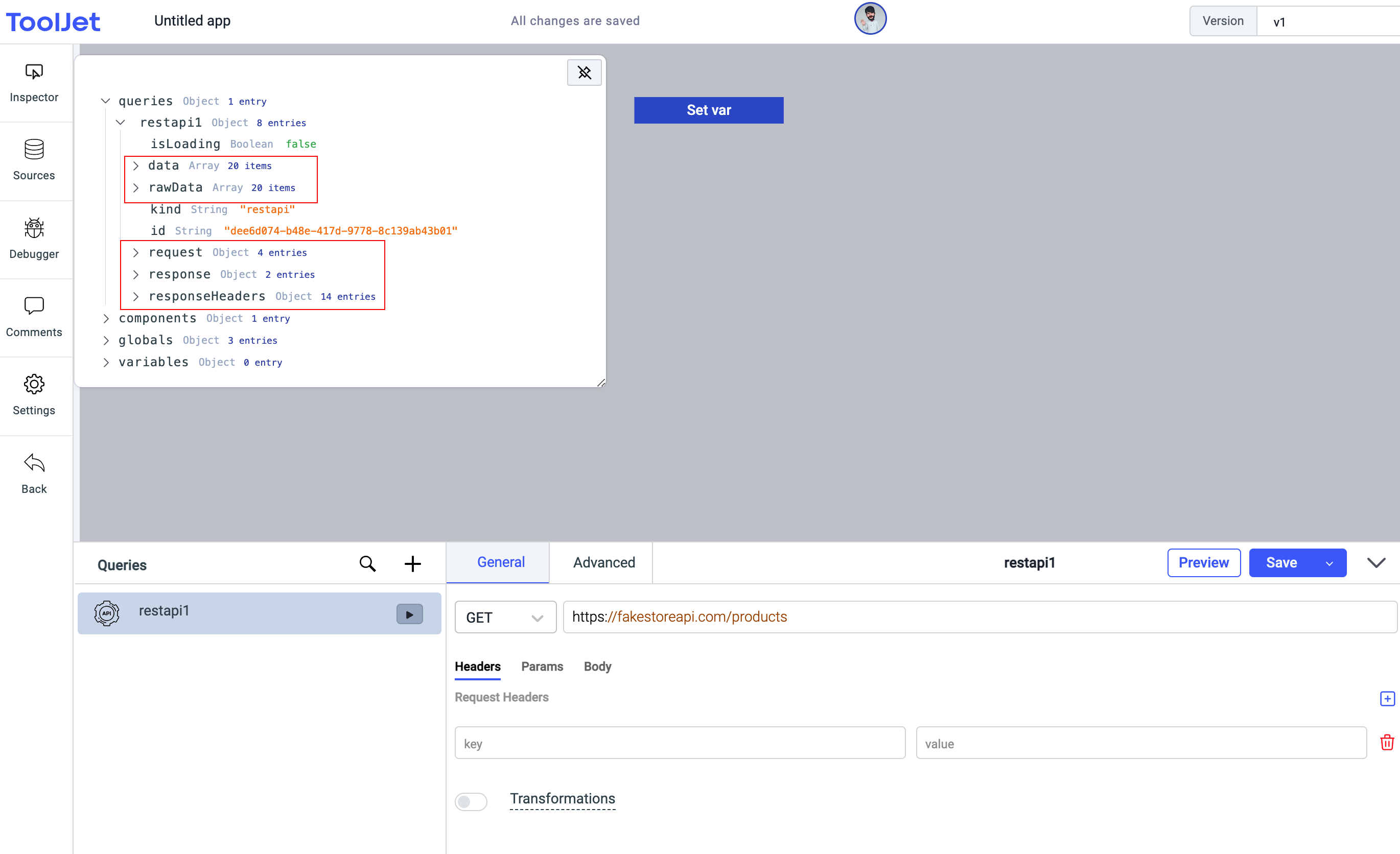Image resolution: width=1400 pixels, height=854 pixels.
Task: Switch to the Advanced tab
Action: click(604, 562)
